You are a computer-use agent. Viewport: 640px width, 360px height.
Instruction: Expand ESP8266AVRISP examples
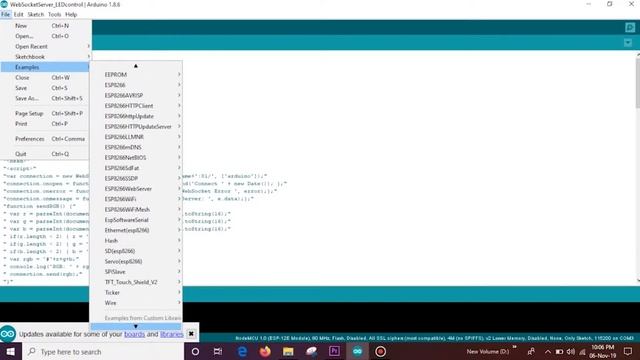point(136,96)
